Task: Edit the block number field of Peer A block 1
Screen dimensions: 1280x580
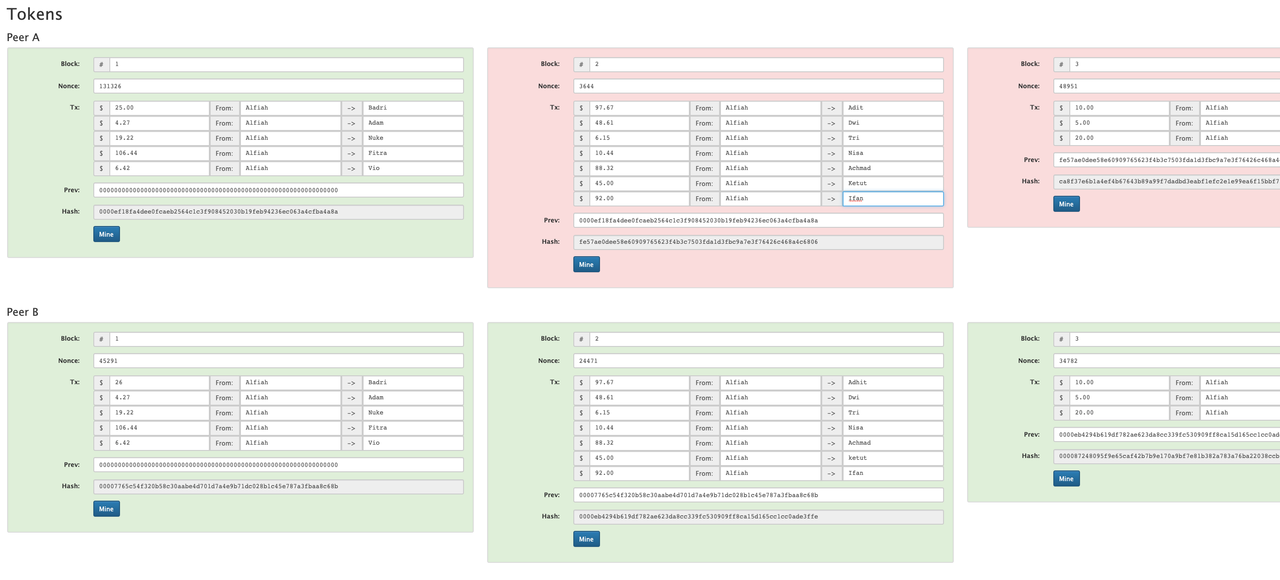Action: tap(286, 64)
